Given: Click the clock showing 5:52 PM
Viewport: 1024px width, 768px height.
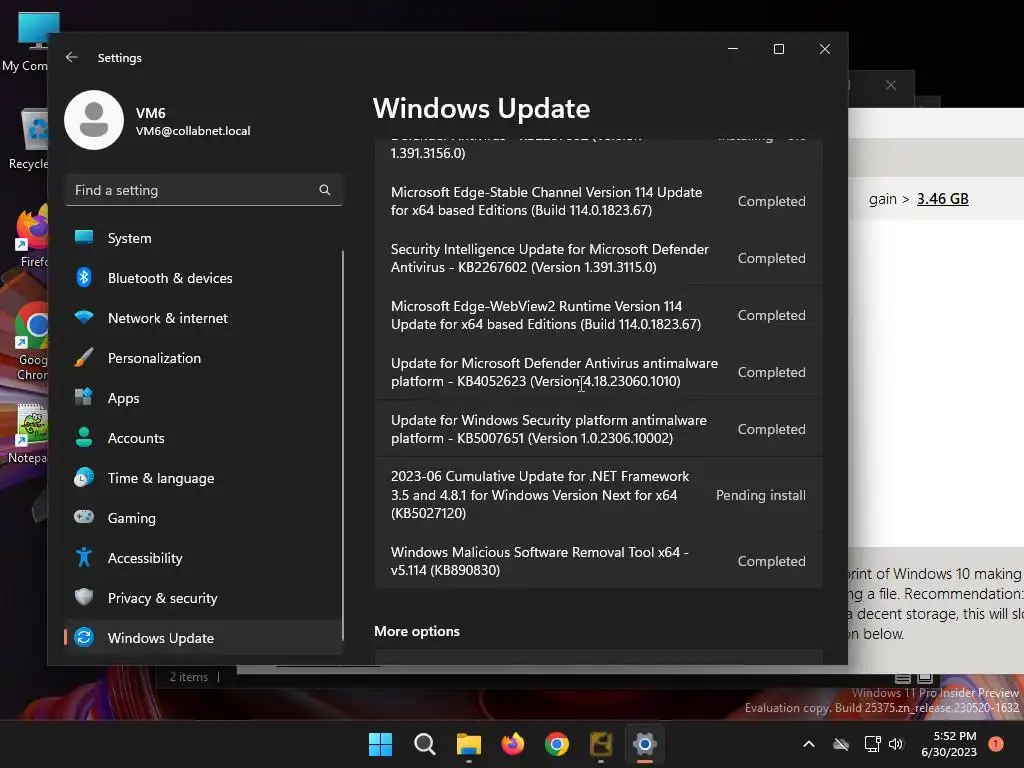Looking at the screenshot, I should pyautogui.click(x=954, y=736).
